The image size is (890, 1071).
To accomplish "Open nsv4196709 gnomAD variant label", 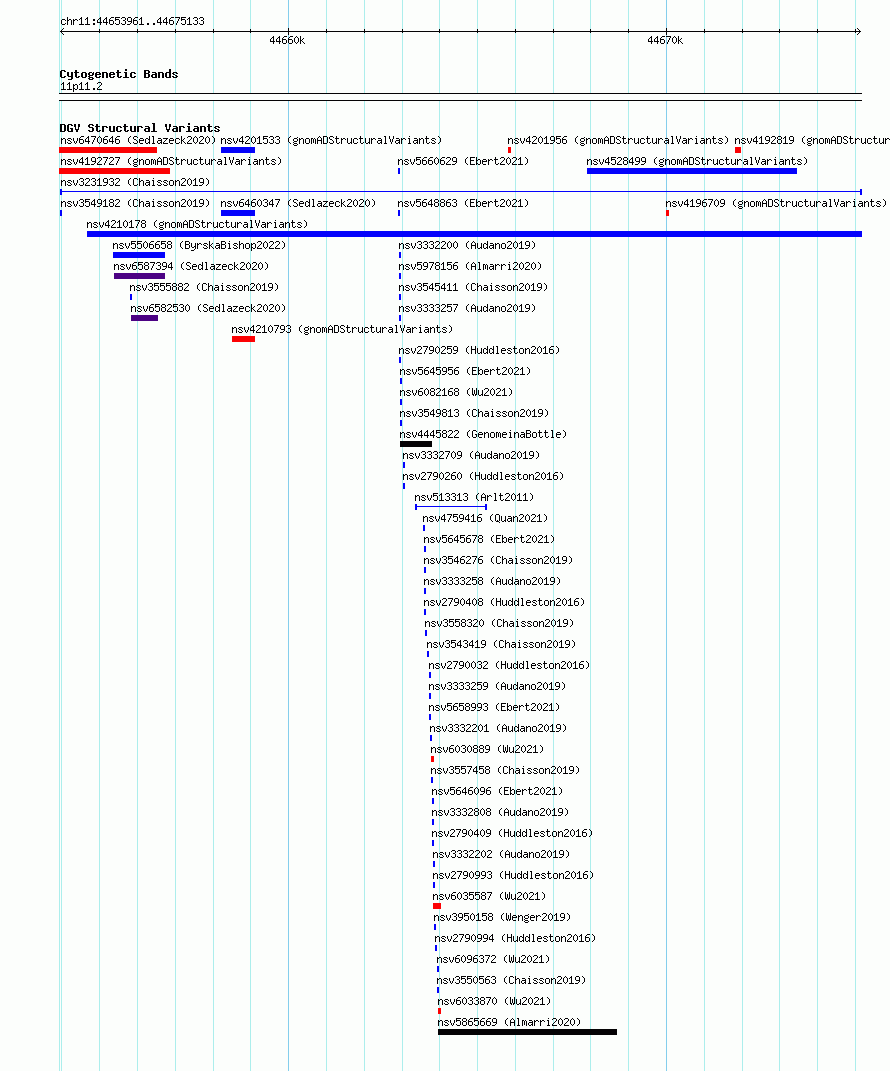I will pos(776,204).
